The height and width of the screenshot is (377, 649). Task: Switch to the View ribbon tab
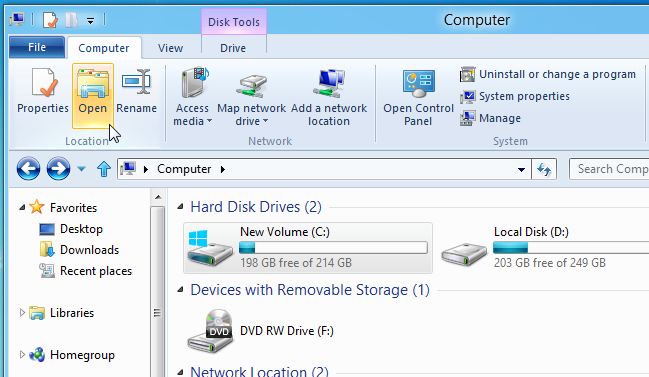pyautogui.click(x=170, y=48)
